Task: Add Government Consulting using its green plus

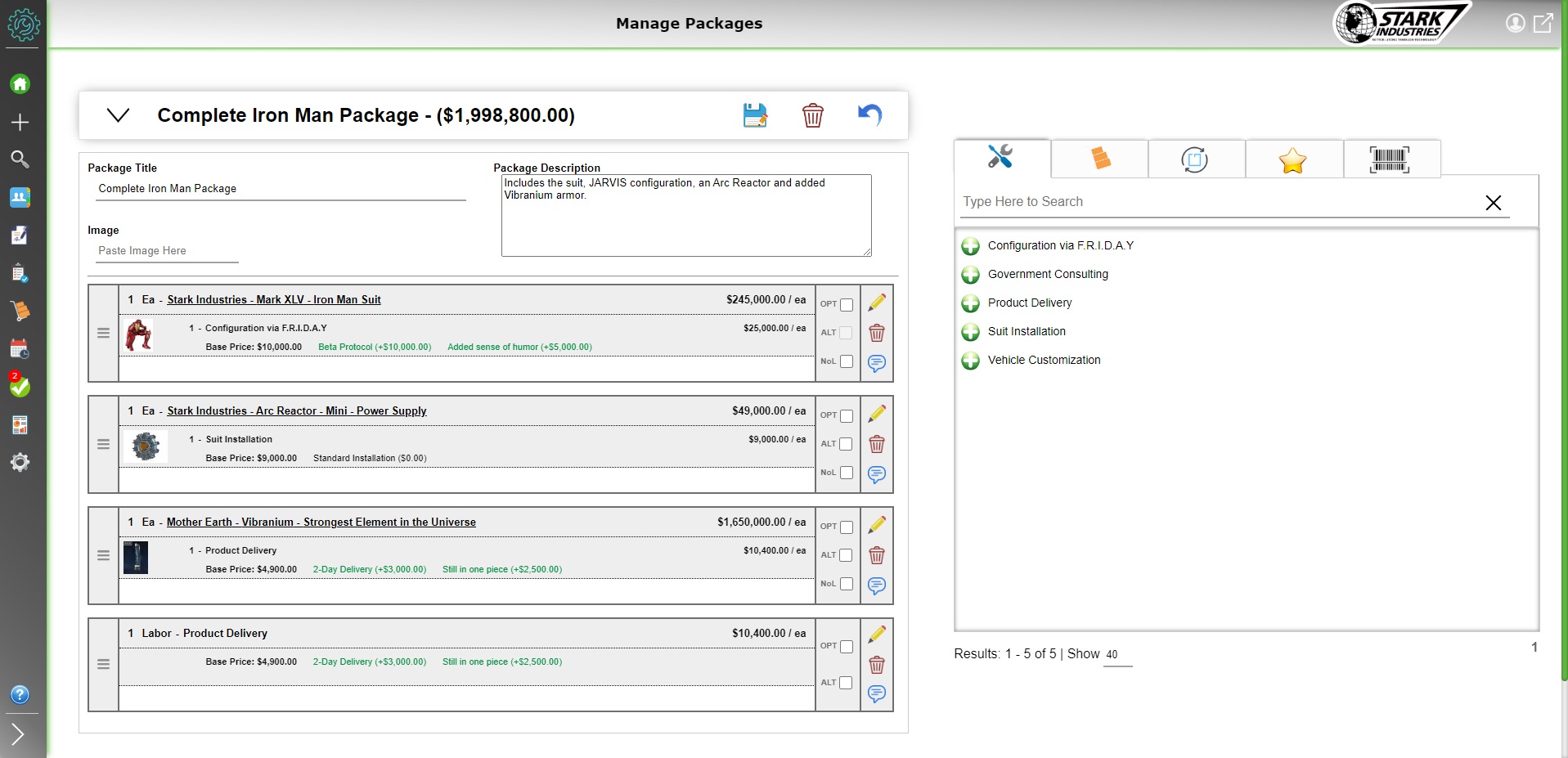Action: (970, 275)
